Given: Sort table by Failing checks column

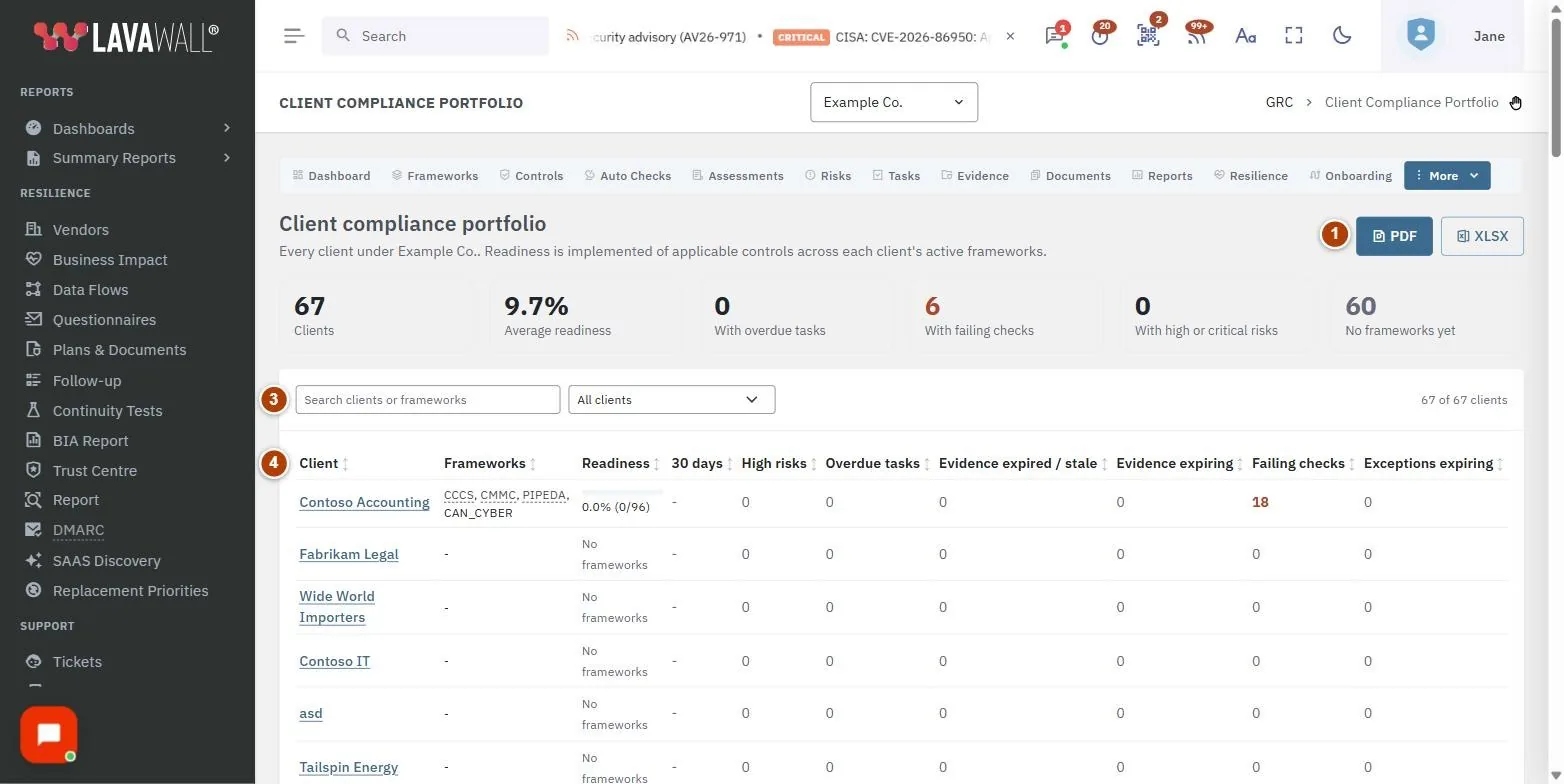Looking at the screenshot, I should tap(1303, 463).
